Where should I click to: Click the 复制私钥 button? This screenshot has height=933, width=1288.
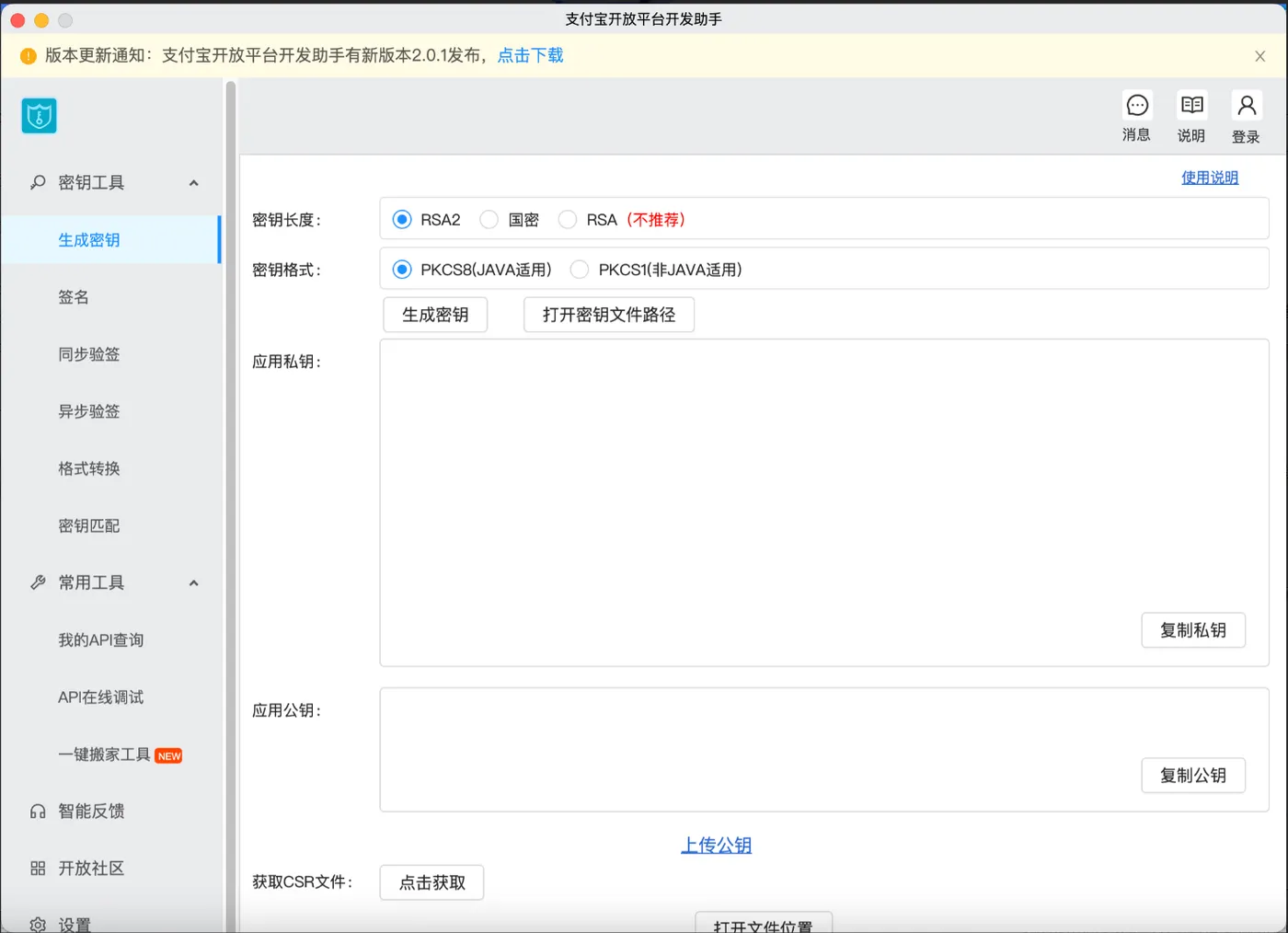[x=1193, y=630]
